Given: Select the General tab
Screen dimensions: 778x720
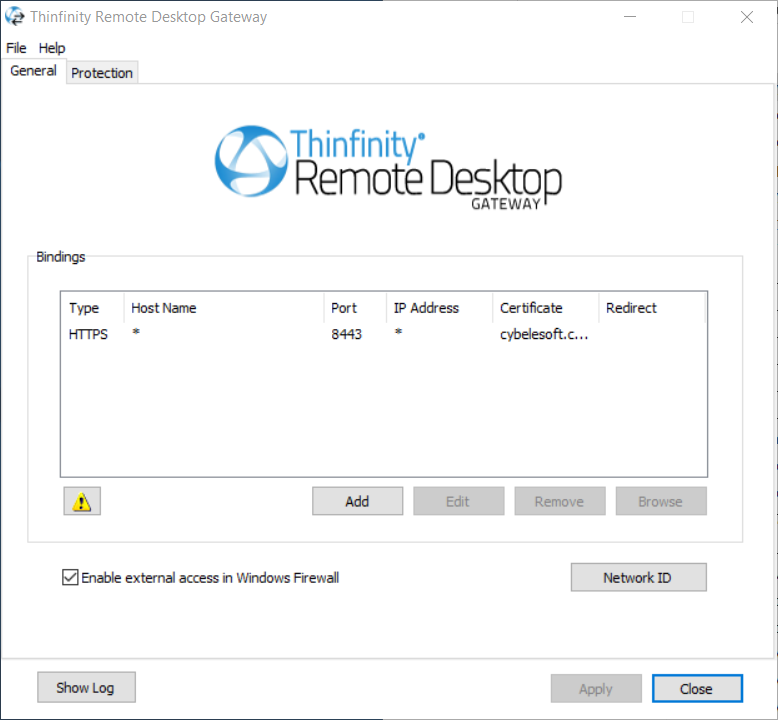Looking at the screenshot, I should (x=33, y=71).
